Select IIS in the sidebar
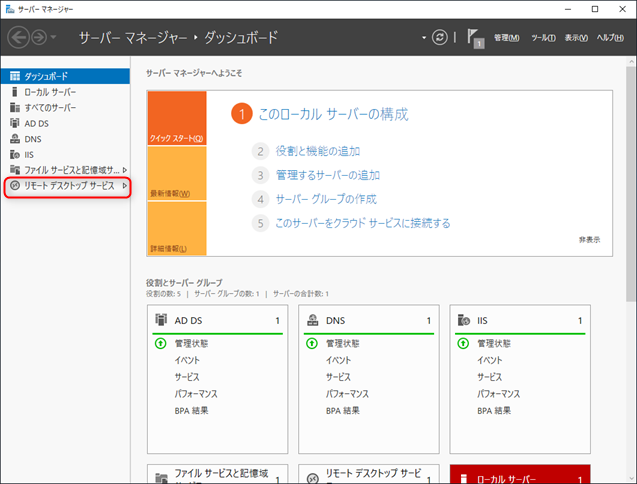637x484 pixels. coord(65,154)
